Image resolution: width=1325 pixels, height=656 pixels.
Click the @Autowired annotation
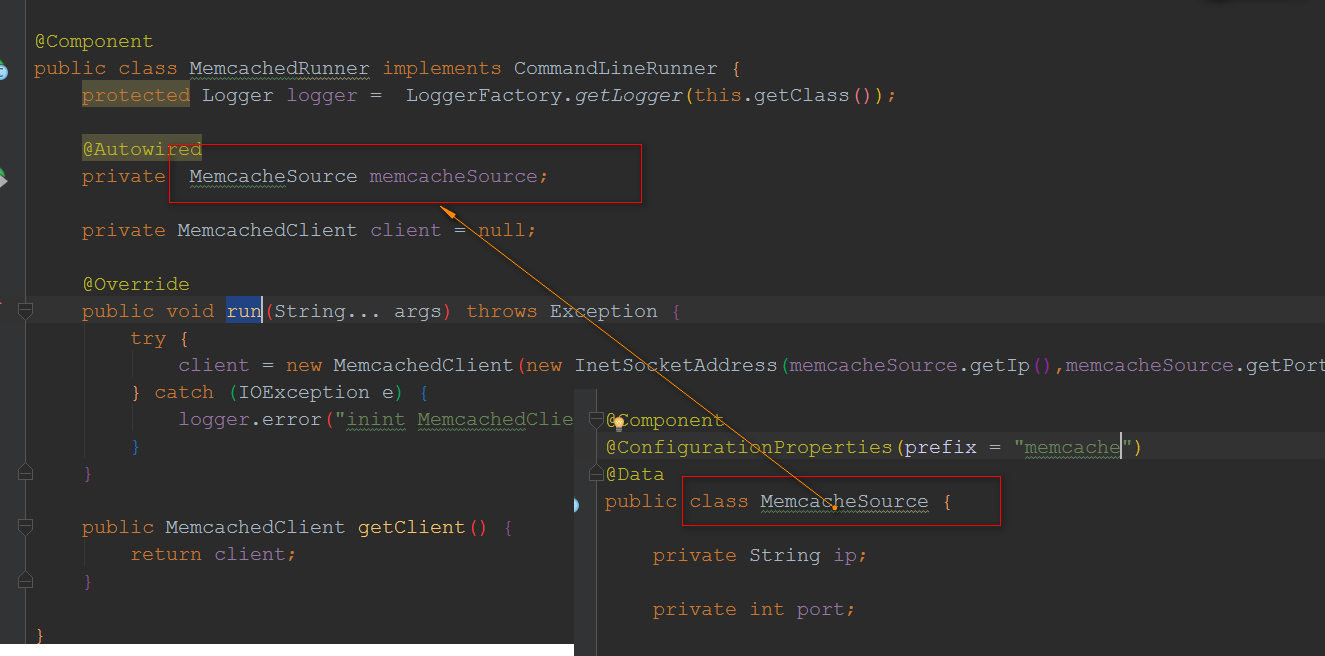(142, 149)
